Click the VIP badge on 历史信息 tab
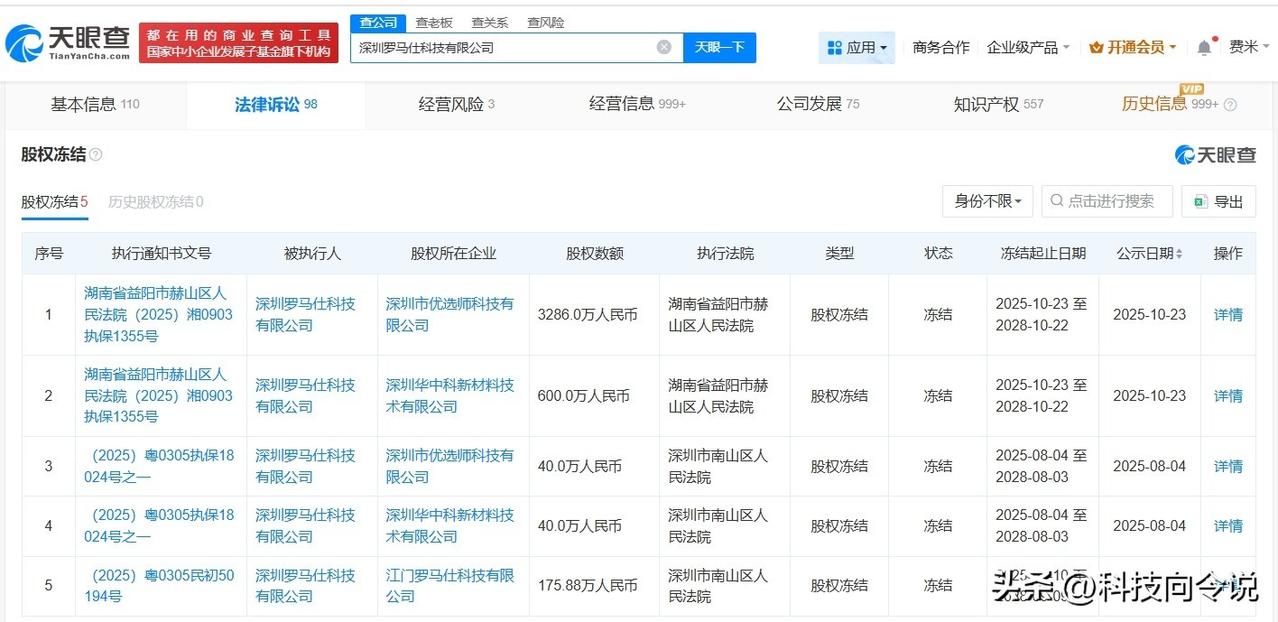1278x622 pixels. click(x=1192, y=90)
